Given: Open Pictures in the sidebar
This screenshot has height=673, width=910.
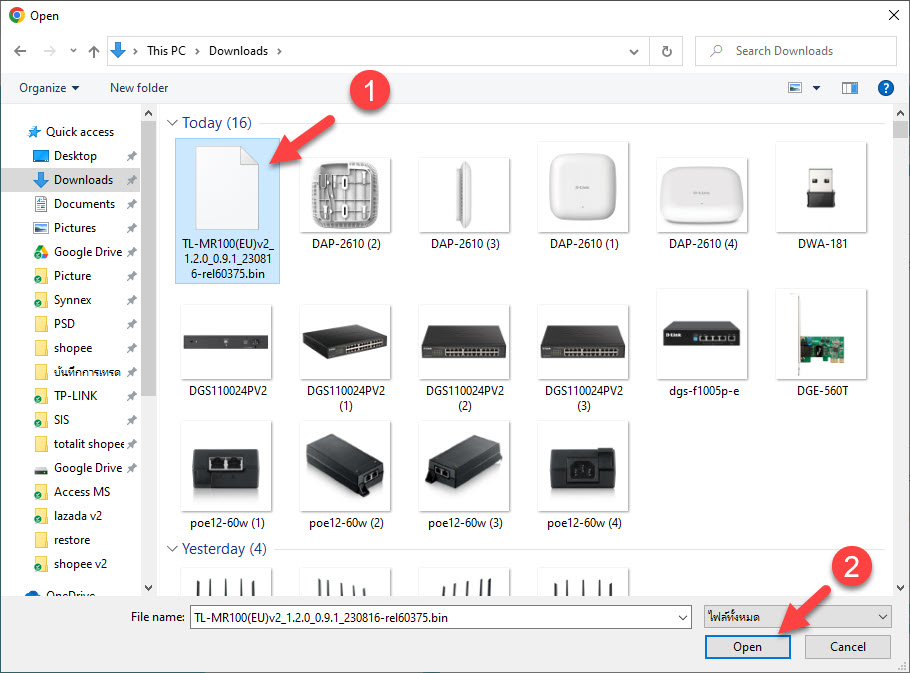Looking at the screenshot, I should [x=74, y=228].
